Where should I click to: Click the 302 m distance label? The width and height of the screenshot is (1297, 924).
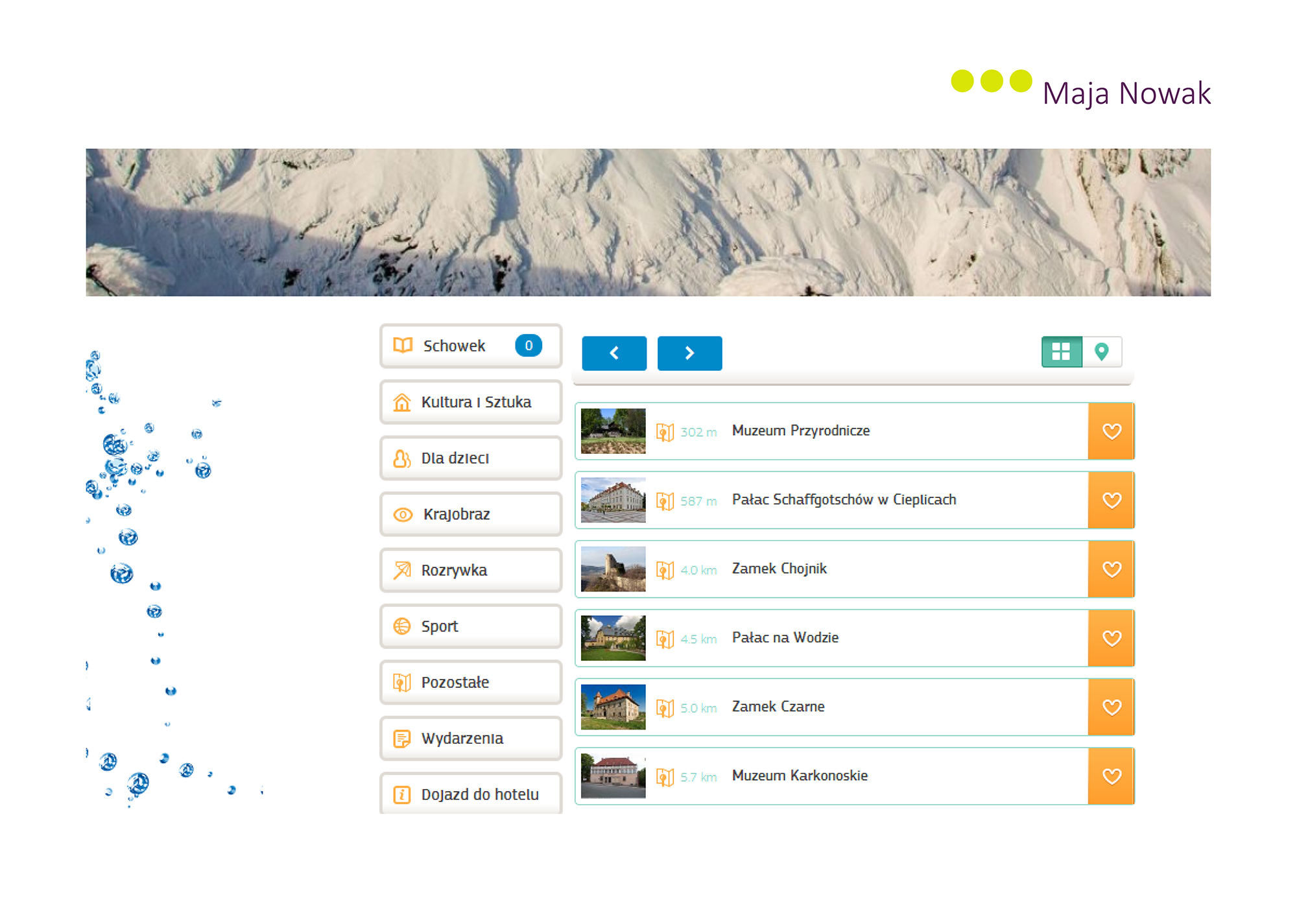tap(698, 432)
